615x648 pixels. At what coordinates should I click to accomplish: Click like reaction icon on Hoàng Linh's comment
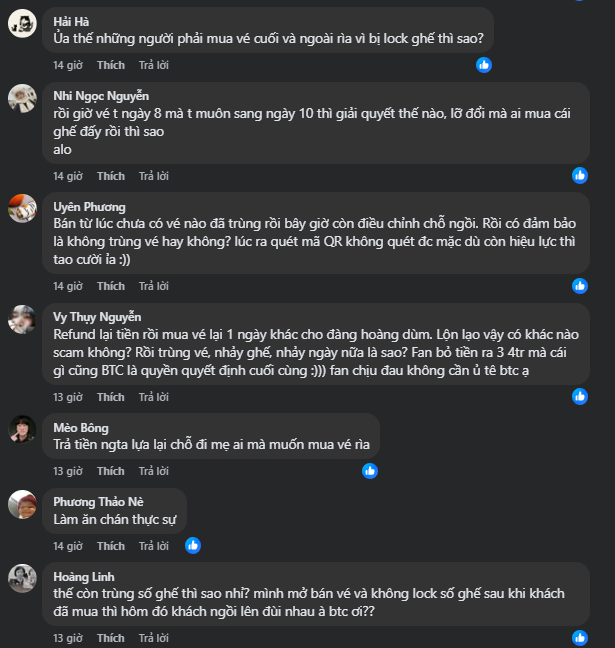(x=579, y=637)
